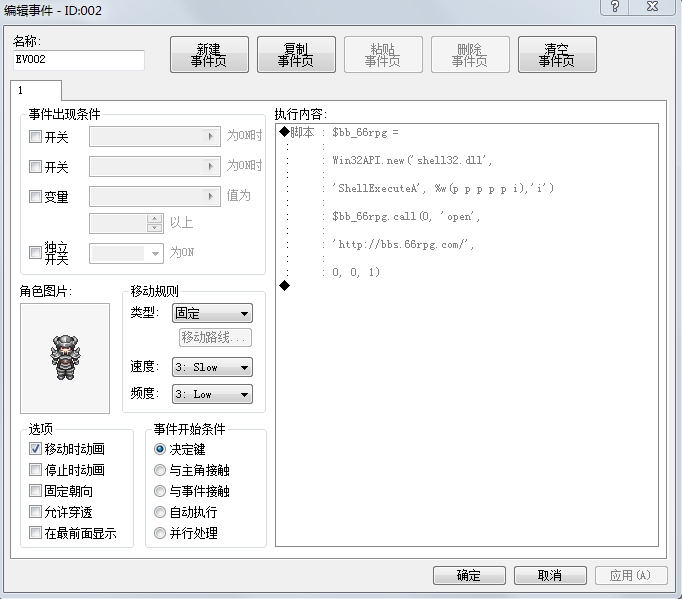Enable the second 开关 condition checkbox

click(x=35, y=166)
